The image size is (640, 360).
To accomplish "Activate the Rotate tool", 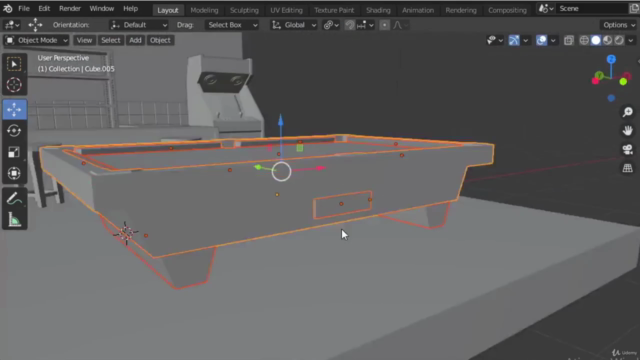I will tap(14, 131).
